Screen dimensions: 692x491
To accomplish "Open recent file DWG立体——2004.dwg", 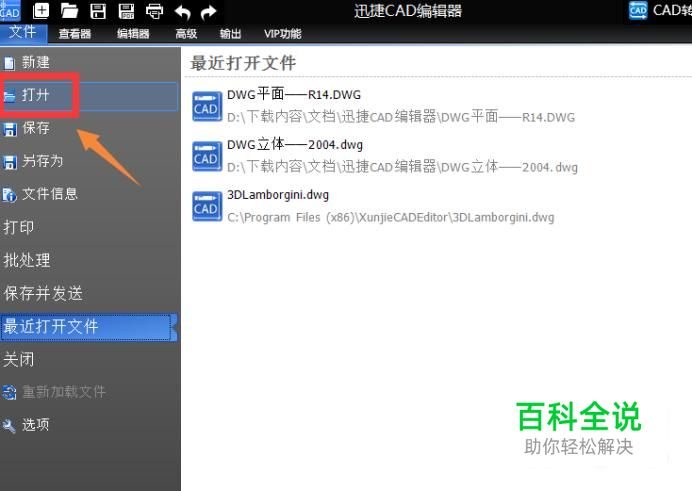I will tap(295, 144).
